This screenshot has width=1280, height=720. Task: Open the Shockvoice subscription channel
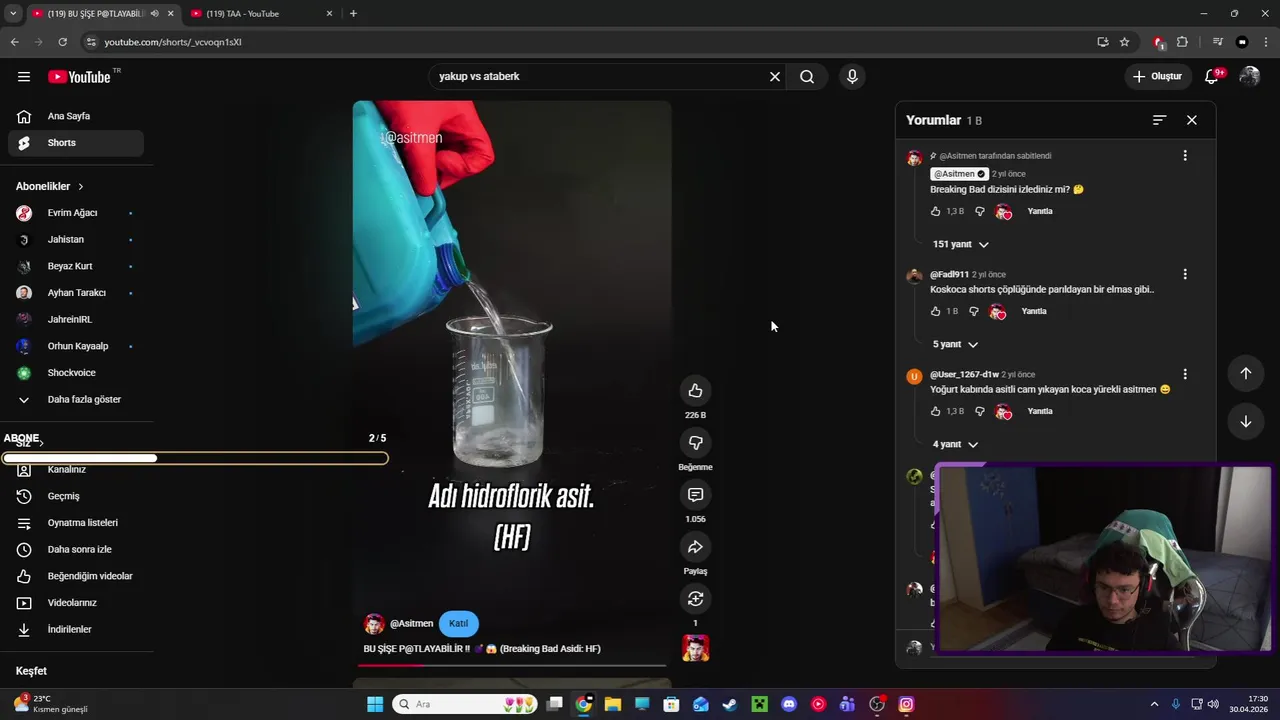[76, 373]
